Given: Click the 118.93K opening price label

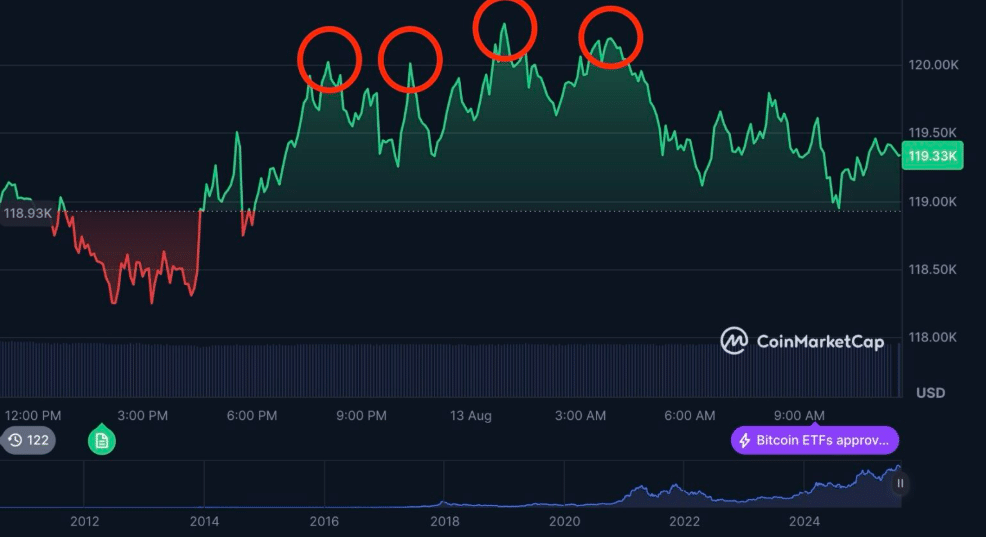Looking at the screenshot, I should tap(27, 213).
